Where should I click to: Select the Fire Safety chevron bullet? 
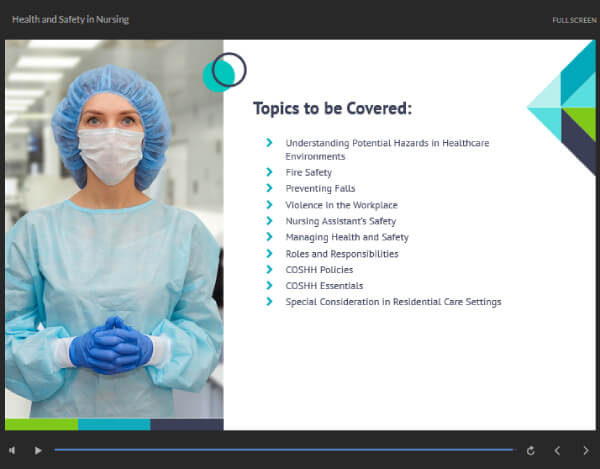pyautogui.click(x=269, y=172)
